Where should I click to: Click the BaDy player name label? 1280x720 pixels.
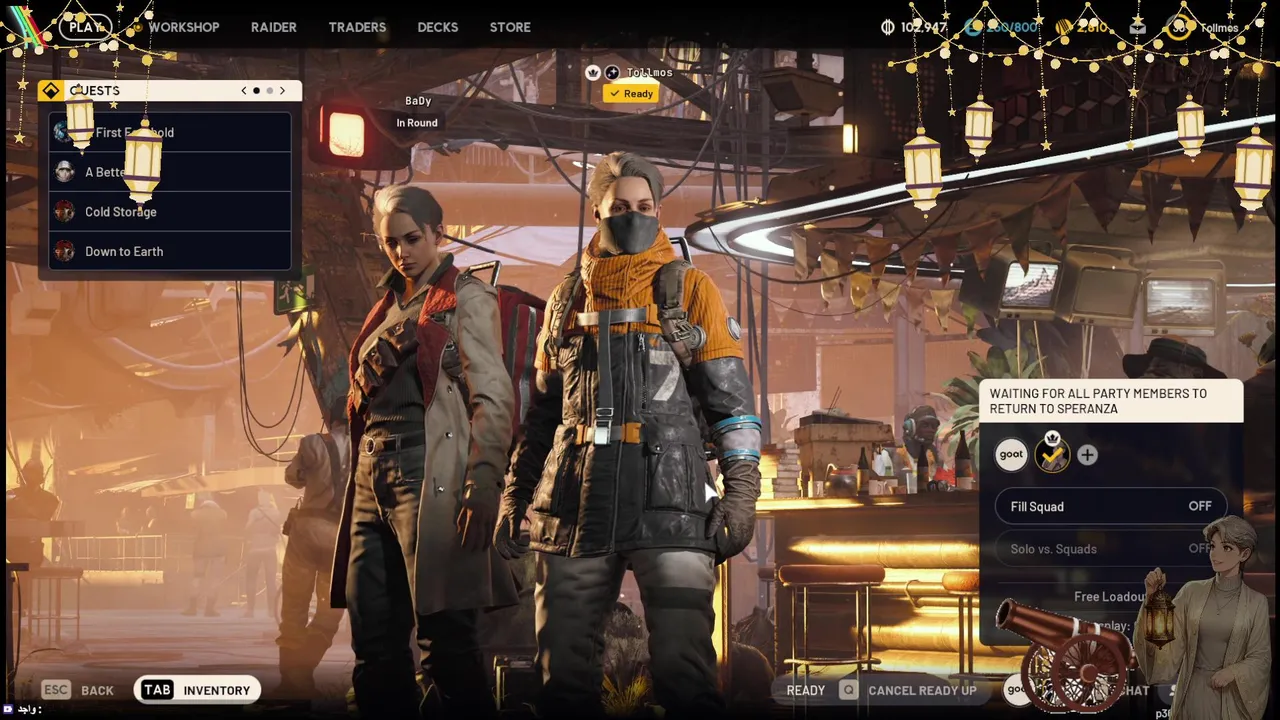[x=418, y=101]
